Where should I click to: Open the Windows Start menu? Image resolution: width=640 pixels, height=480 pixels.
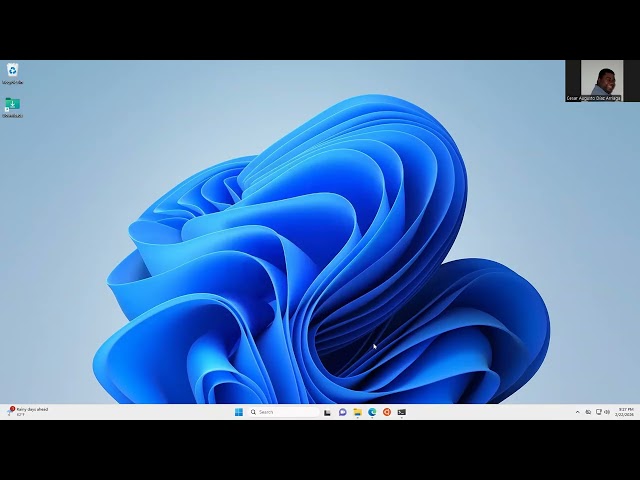click(239, 412)
